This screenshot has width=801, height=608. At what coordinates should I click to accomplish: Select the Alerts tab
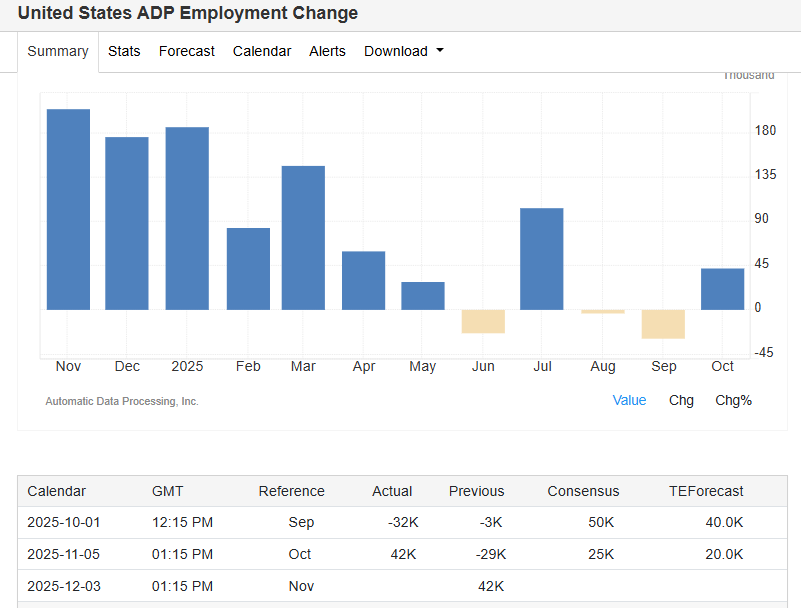tap(327, 51)
